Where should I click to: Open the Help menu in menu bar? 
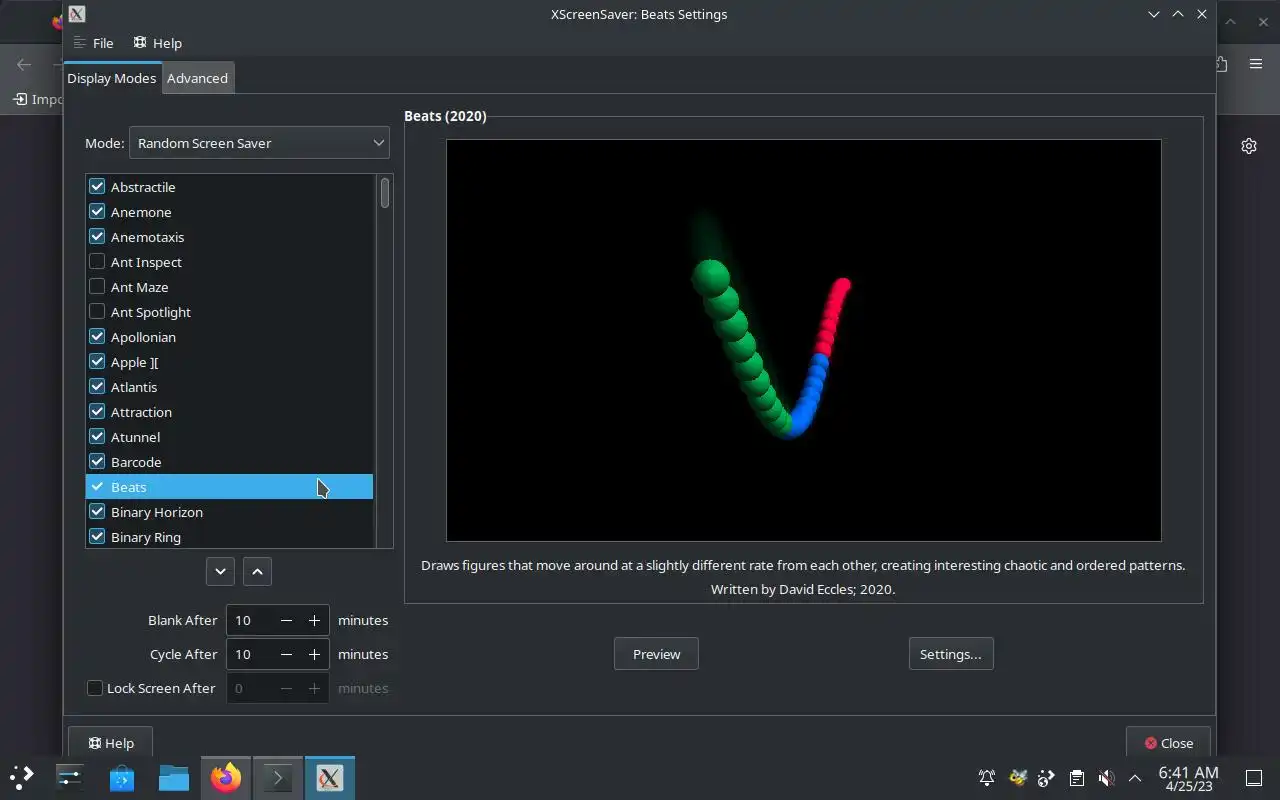(x=158, y=43)
